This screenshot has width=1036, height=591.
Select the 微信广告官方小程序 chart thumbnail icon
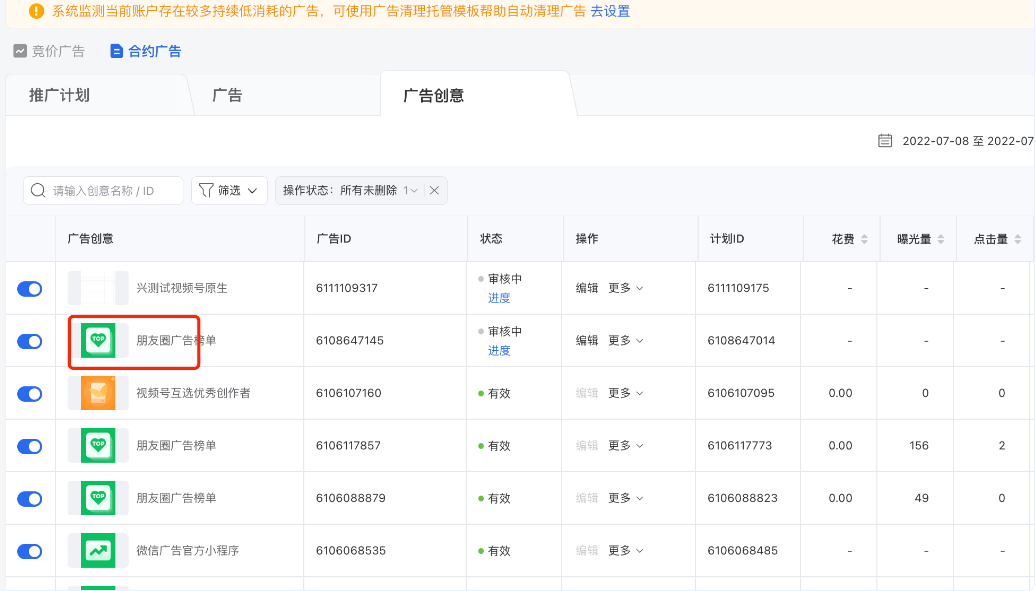[x=96, y=550]
